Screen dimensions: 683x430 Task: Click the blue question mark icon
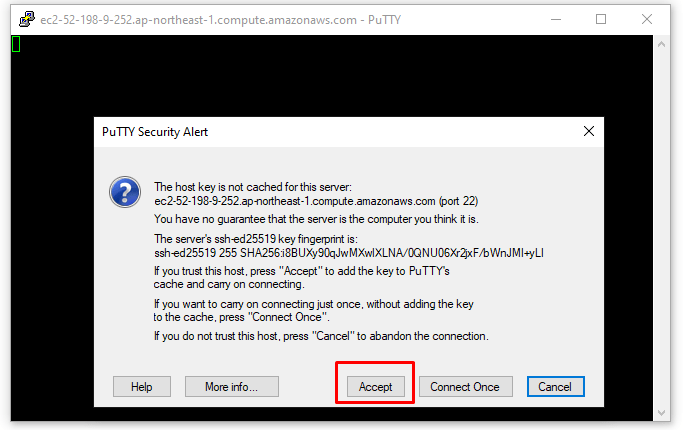tap(125, 192)
